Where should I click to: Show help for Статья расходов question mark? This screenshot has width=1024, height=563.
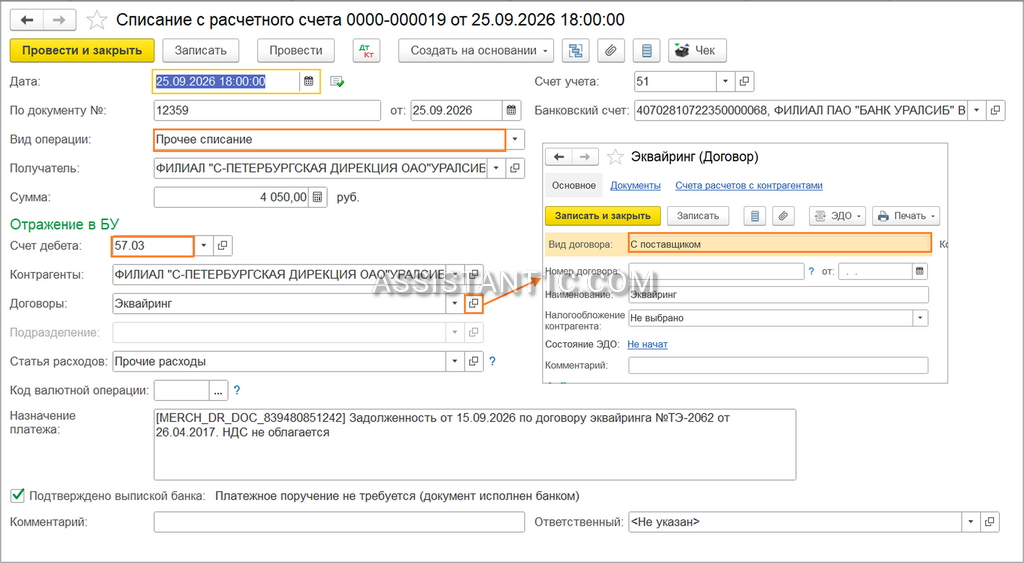492,361
